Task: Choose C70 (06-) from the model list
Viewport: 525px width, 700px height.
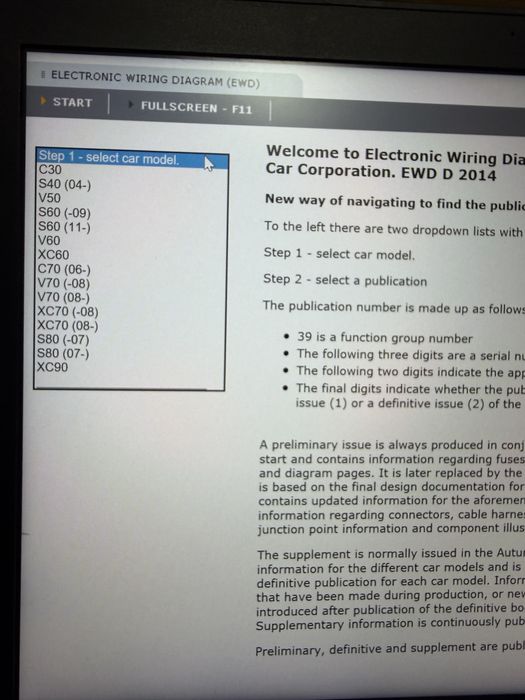Action: pos(131,269)
